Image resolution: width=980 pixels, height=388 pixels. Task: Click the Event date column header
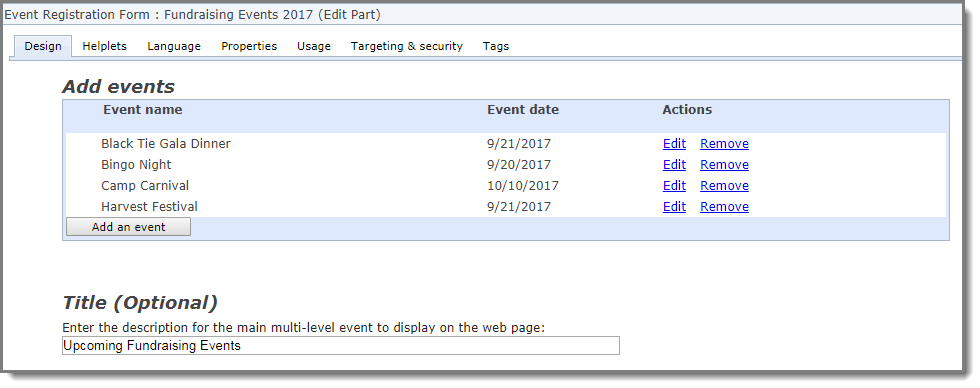(x=522, y=110)
